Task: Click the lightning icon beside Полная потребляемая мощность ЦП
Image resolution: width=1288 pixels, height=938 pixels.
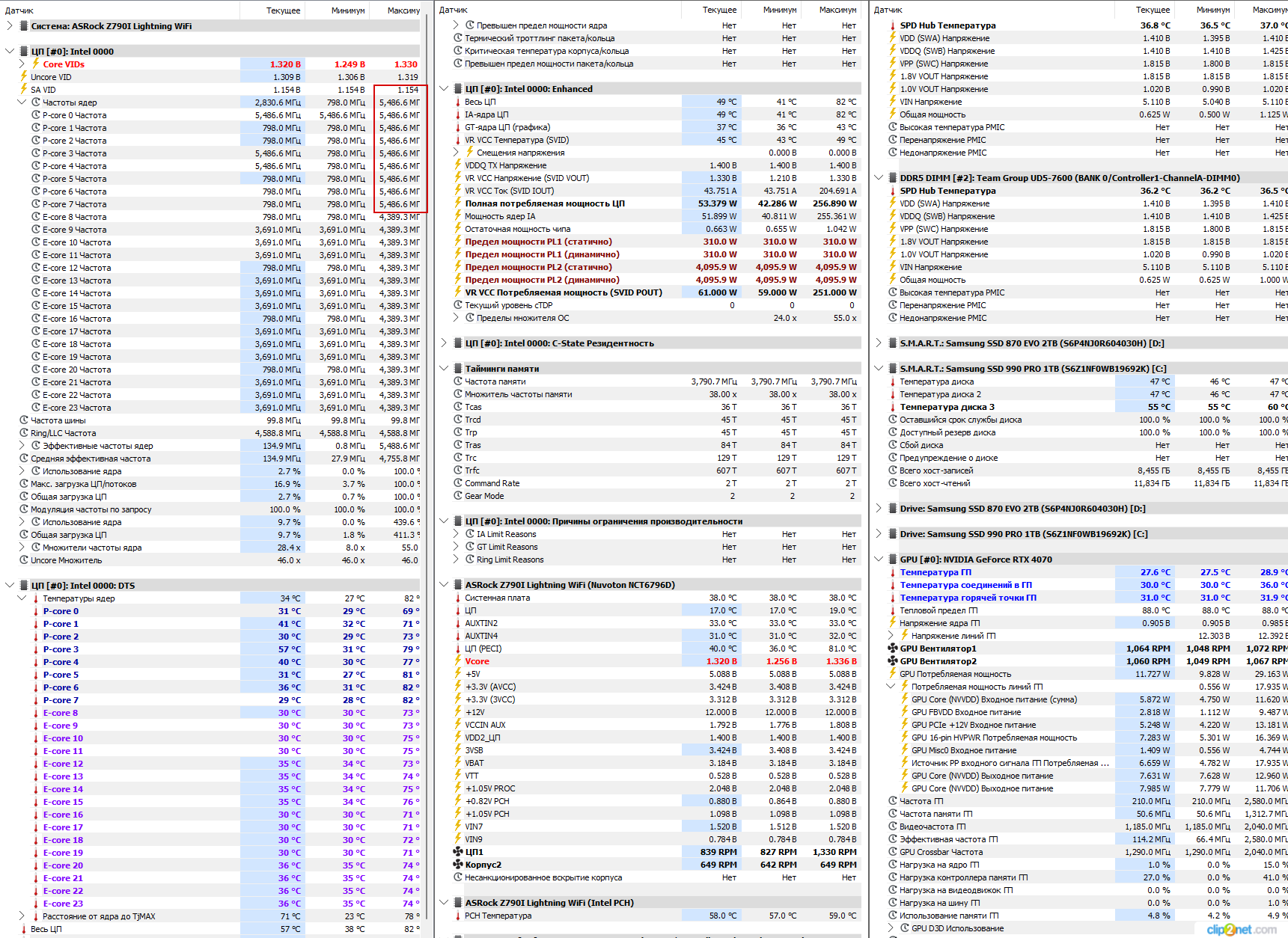Action: tap(457, 203)
